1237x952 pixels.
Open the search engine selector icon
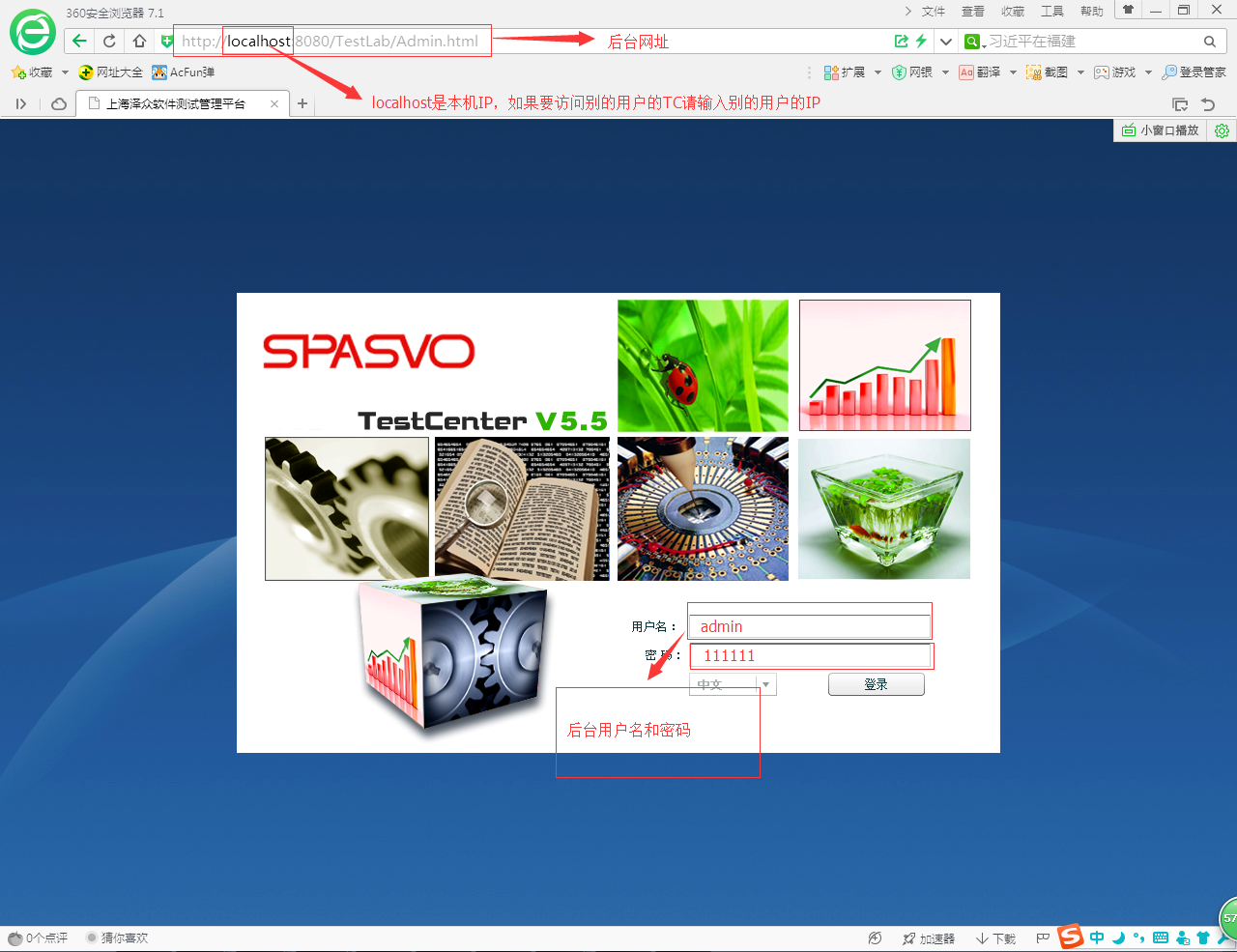974,42
